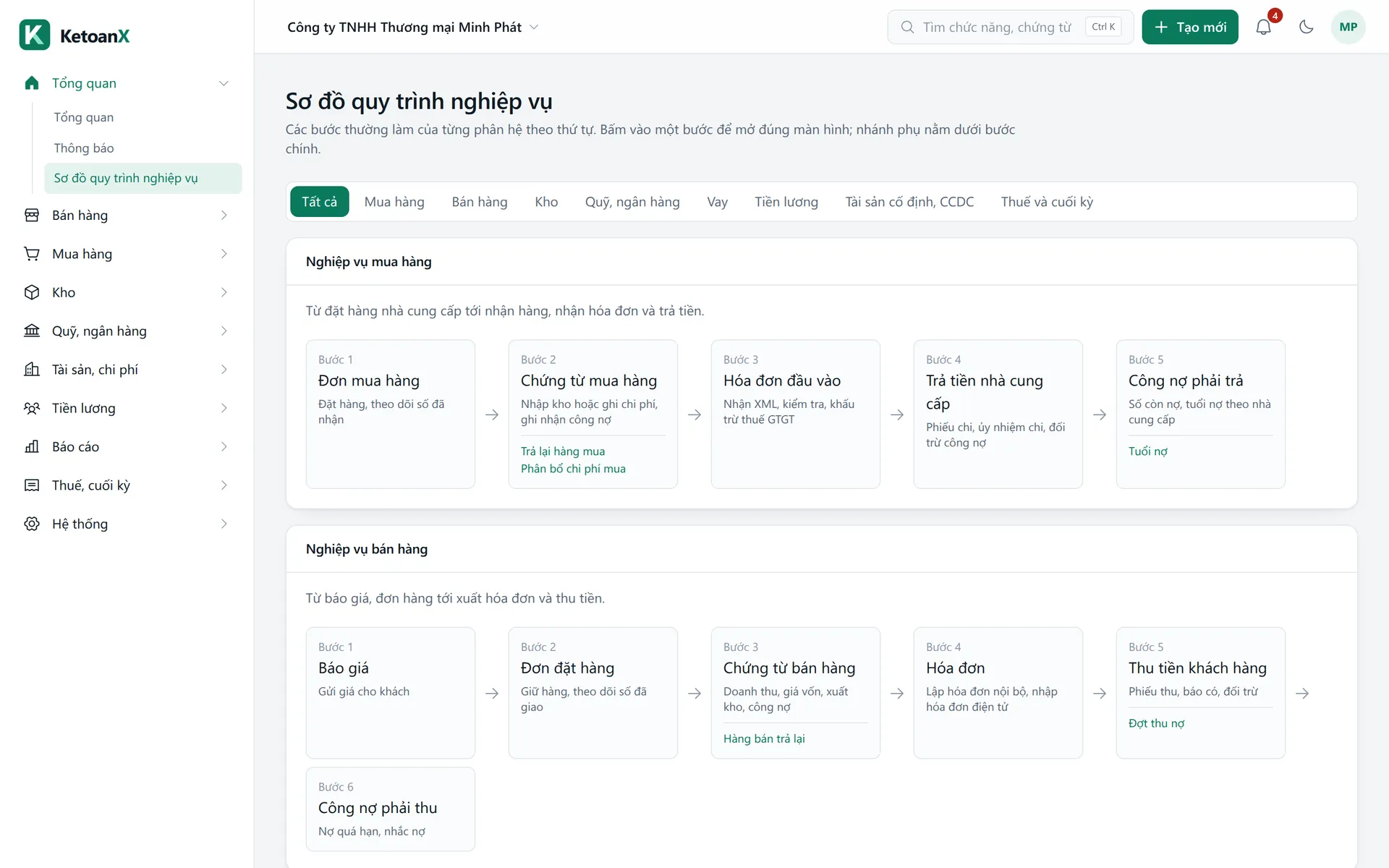Select the Tất cả tab
1389x868 pixels.
(319, 202)
